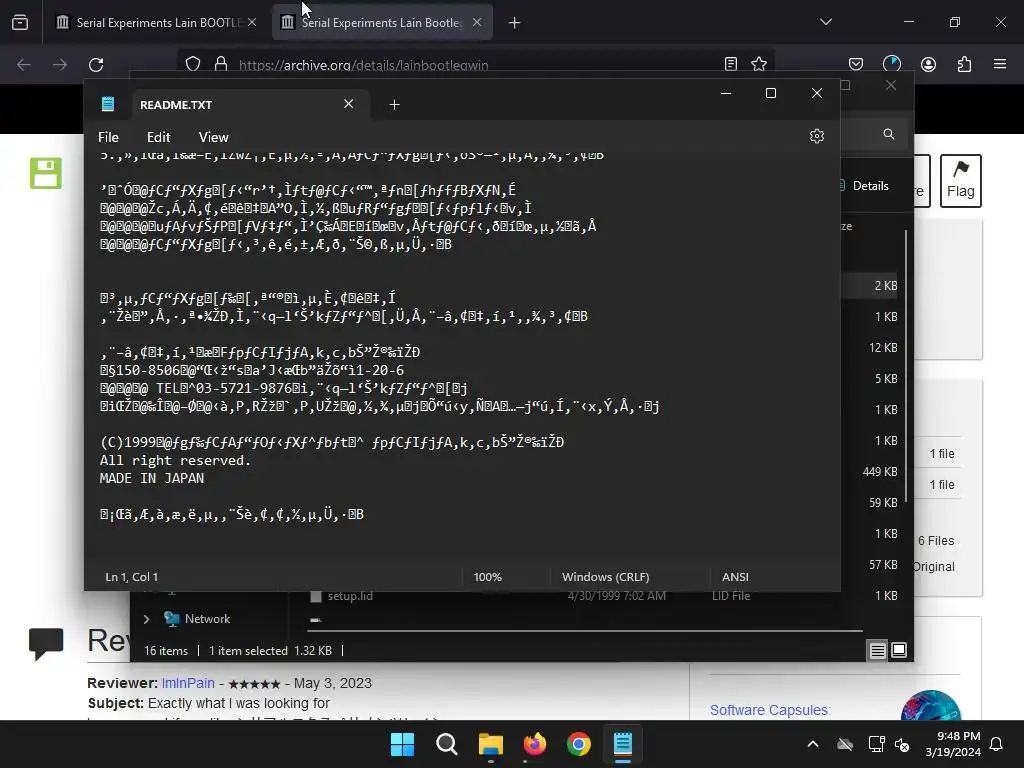Add a new Notepad tab

point(394,104)
